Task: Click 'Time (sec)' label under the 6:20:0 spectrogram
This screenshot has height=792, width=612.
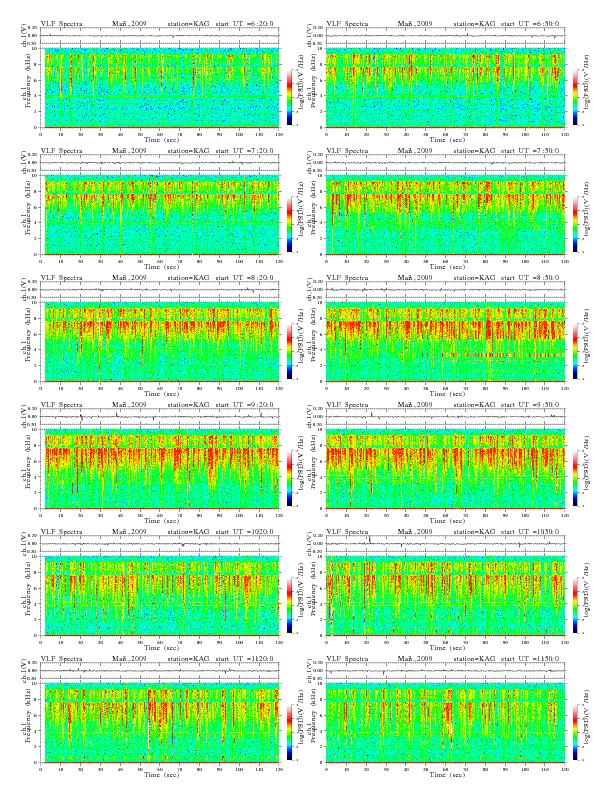Action: tap(162, 139)
